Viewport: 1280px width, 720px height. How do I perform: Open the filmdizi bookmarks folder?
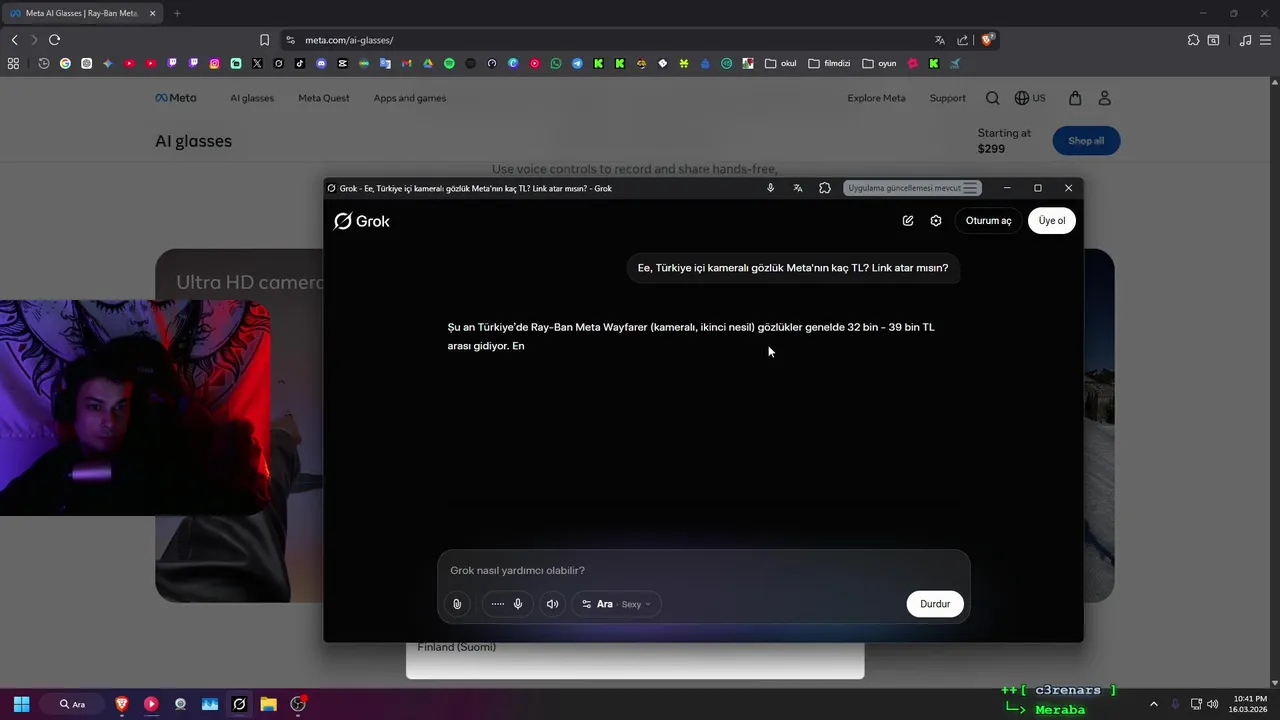pyautogui.click(x=829, y=63)
